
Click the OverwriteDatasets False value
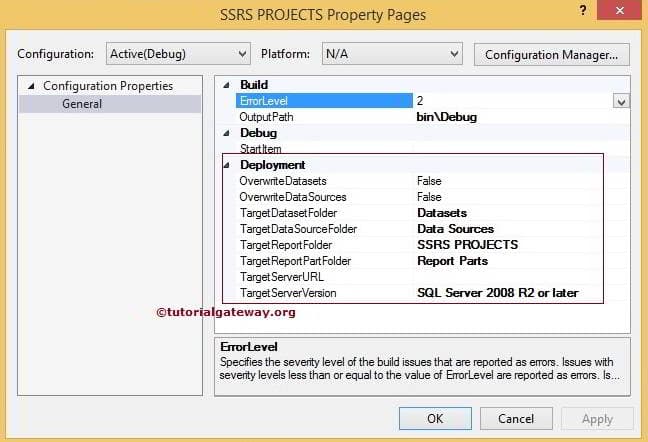pyautogui.click(x=429, y=181)
